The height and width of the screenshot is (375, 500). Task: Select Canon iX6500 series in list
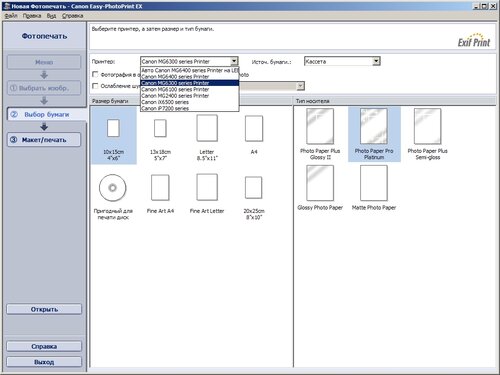click(190, 102)
